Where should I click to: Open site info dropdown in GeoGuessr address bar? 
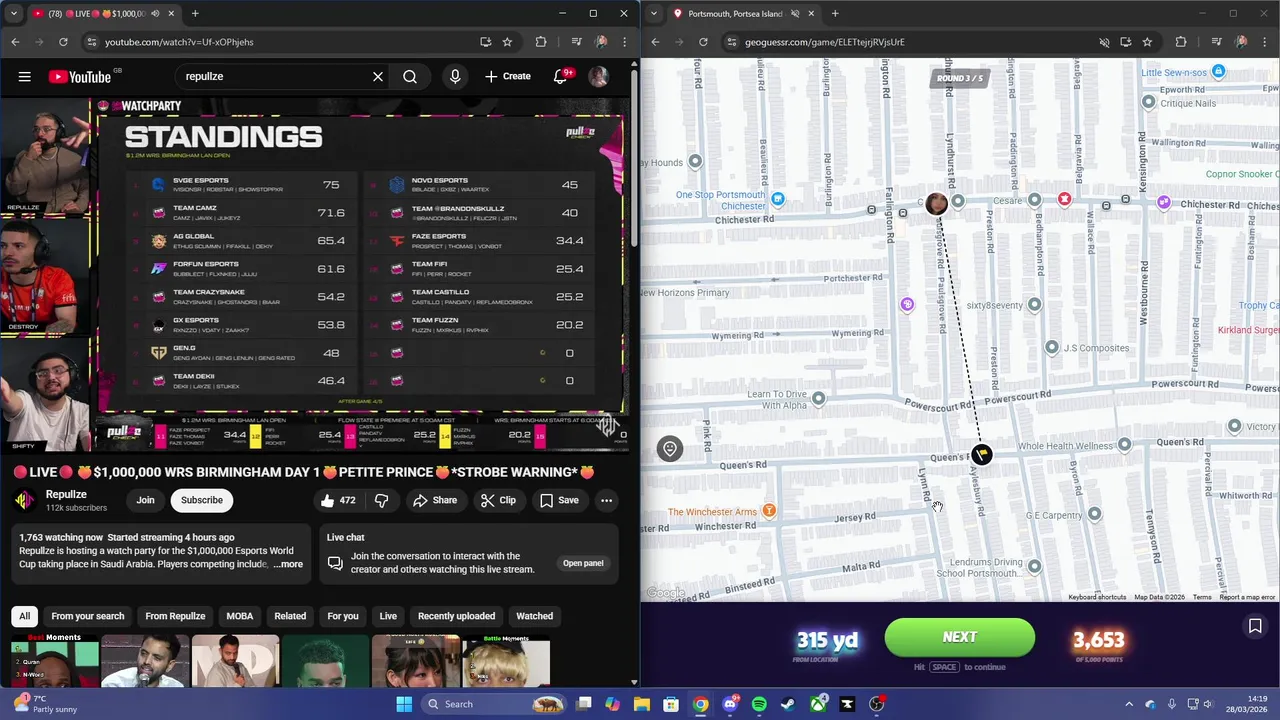click(731, 42)
